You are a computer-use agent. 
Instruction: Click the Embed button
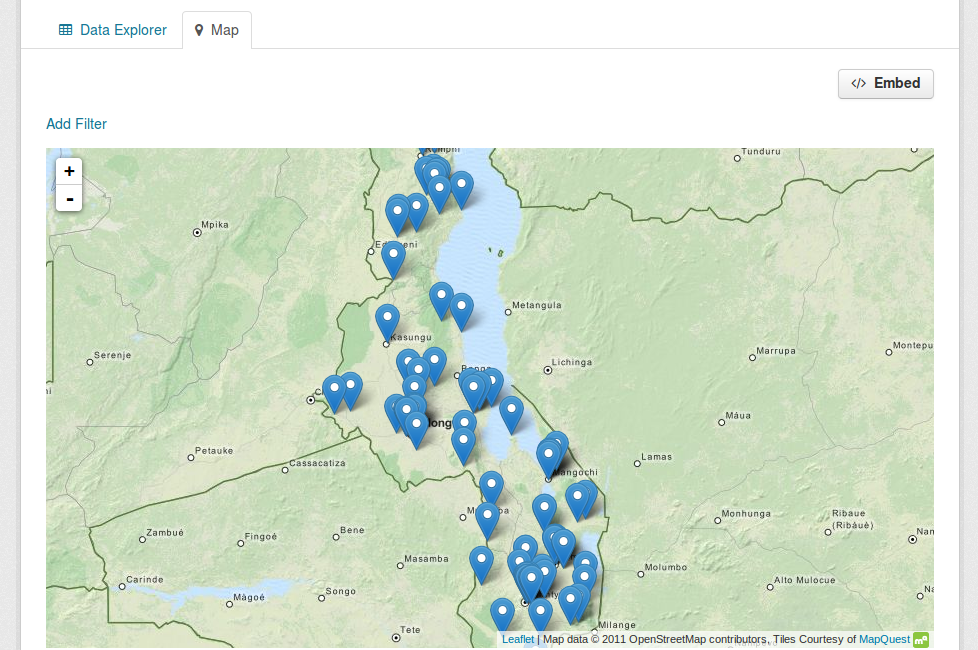[x=885, y=84]
